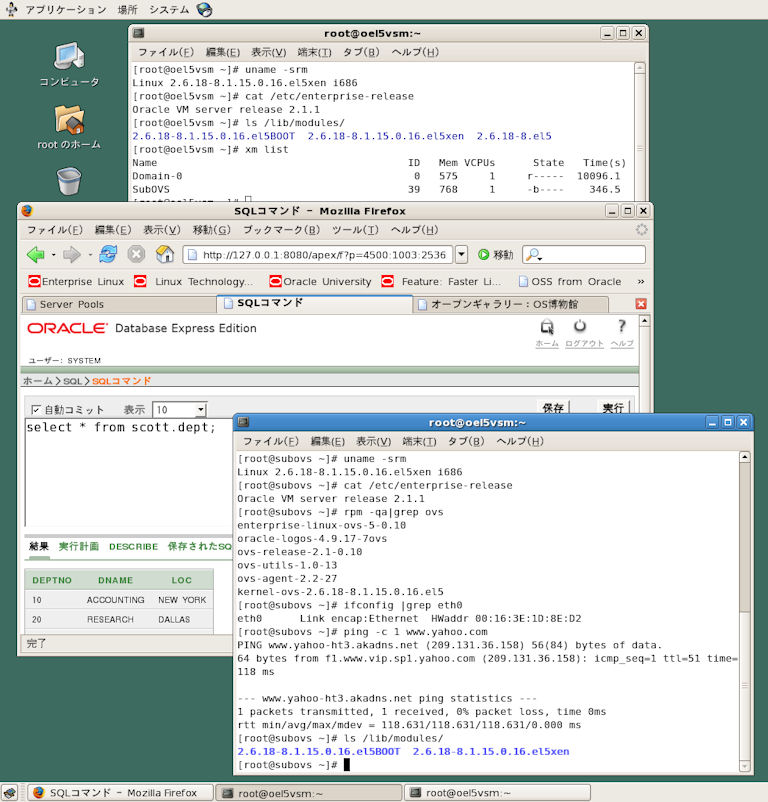Click into the SQL command text area
768x802 pixels.
click(x=128, y=473)
